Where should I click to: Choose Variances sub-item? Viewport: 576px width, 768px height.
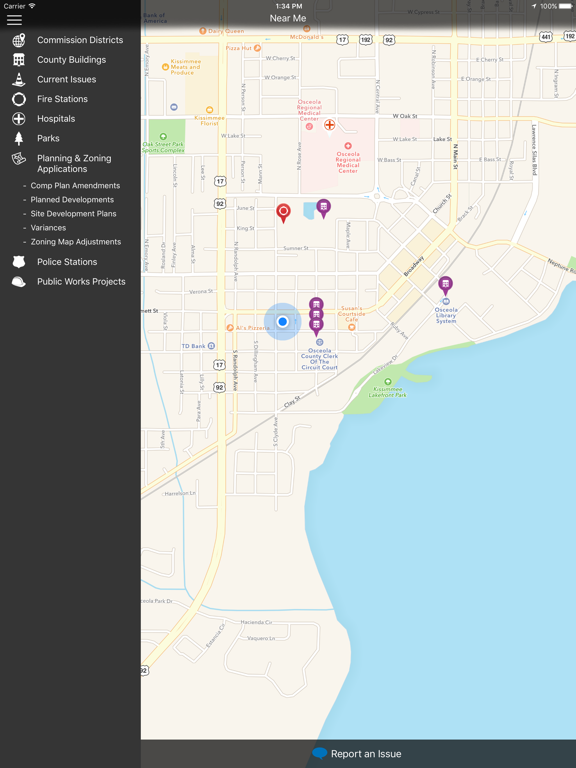48,228
